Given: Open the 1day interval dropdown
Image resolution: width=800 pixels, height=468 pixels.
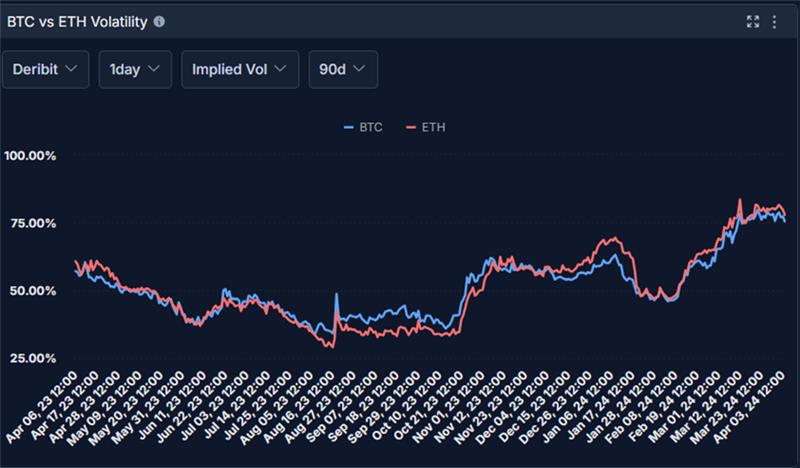Looking at the screenshot, I should tap(135, 69).
